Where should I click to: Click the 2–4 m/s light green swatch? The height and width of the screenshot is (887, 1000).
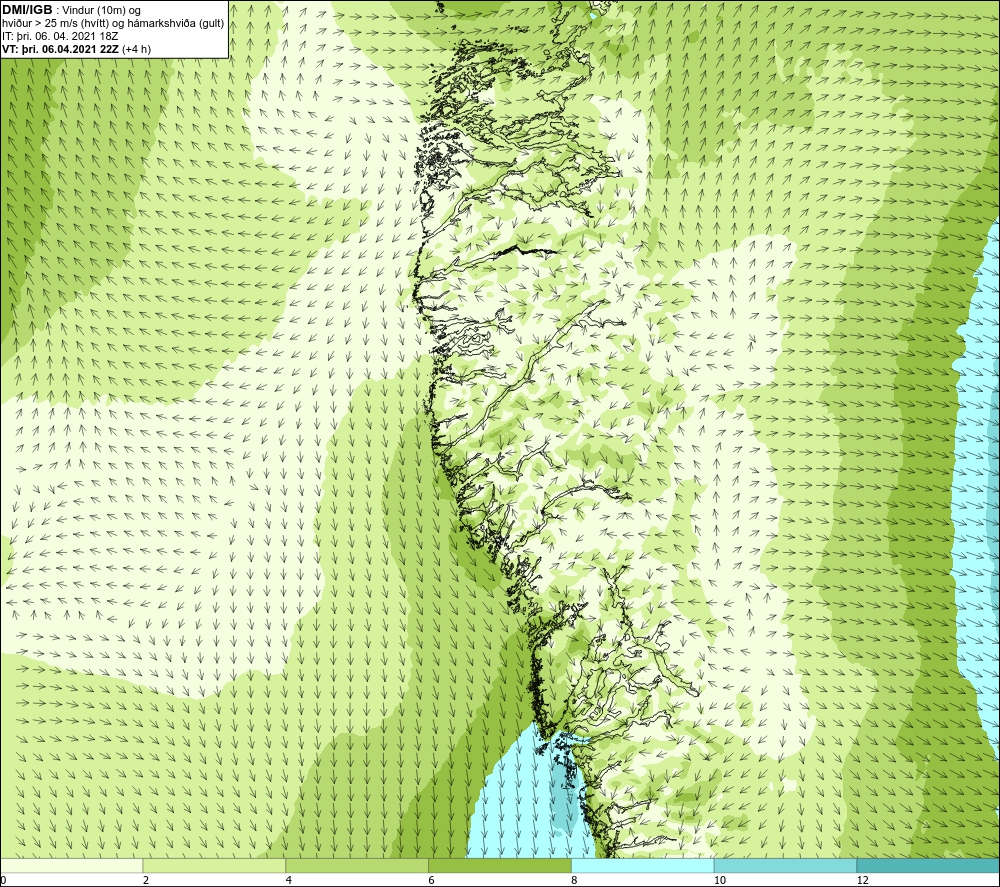click(x=214, y=865)
